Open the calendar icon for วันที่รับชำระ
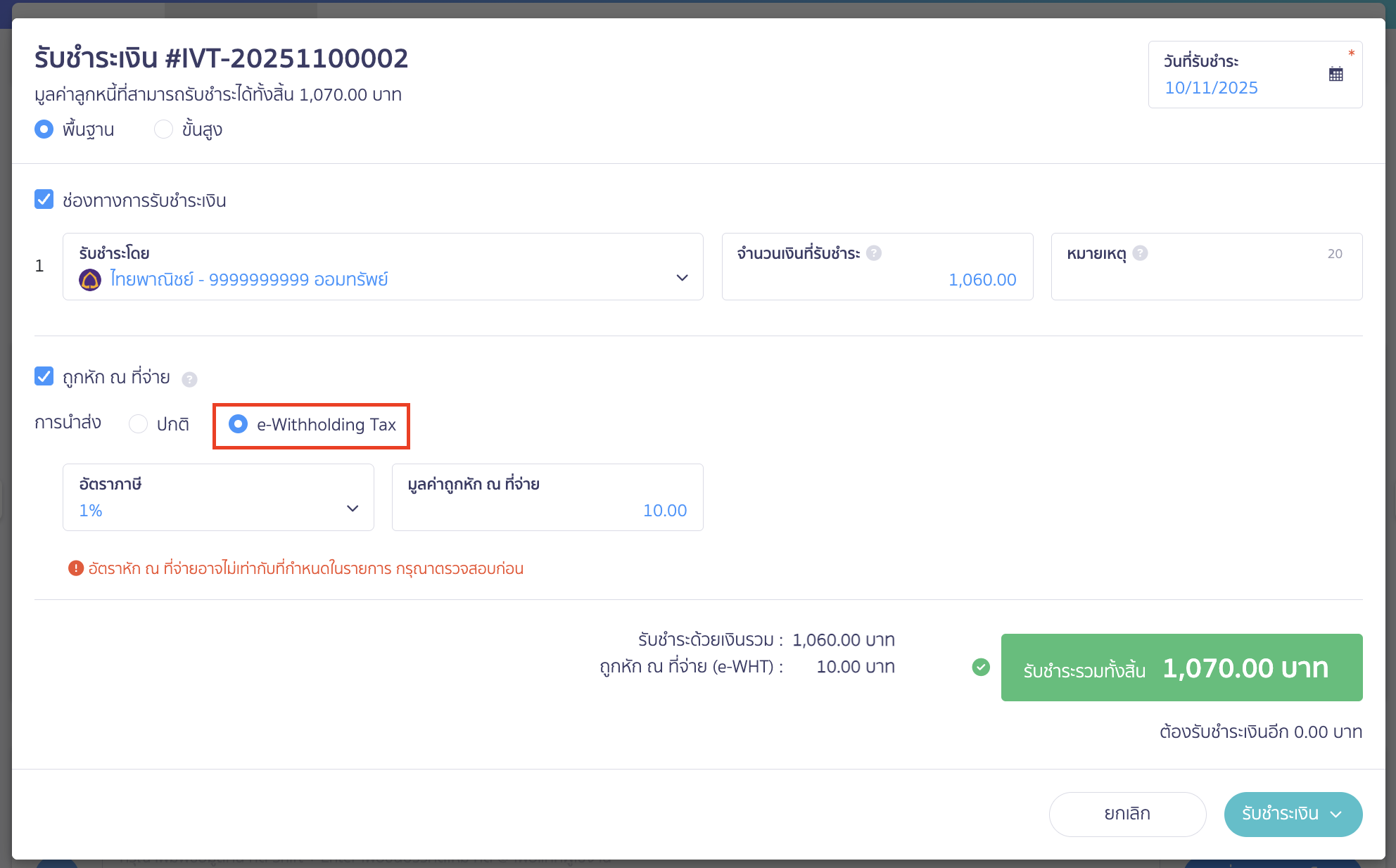This screenshot has width=1396, height=868. point(1336,73)
